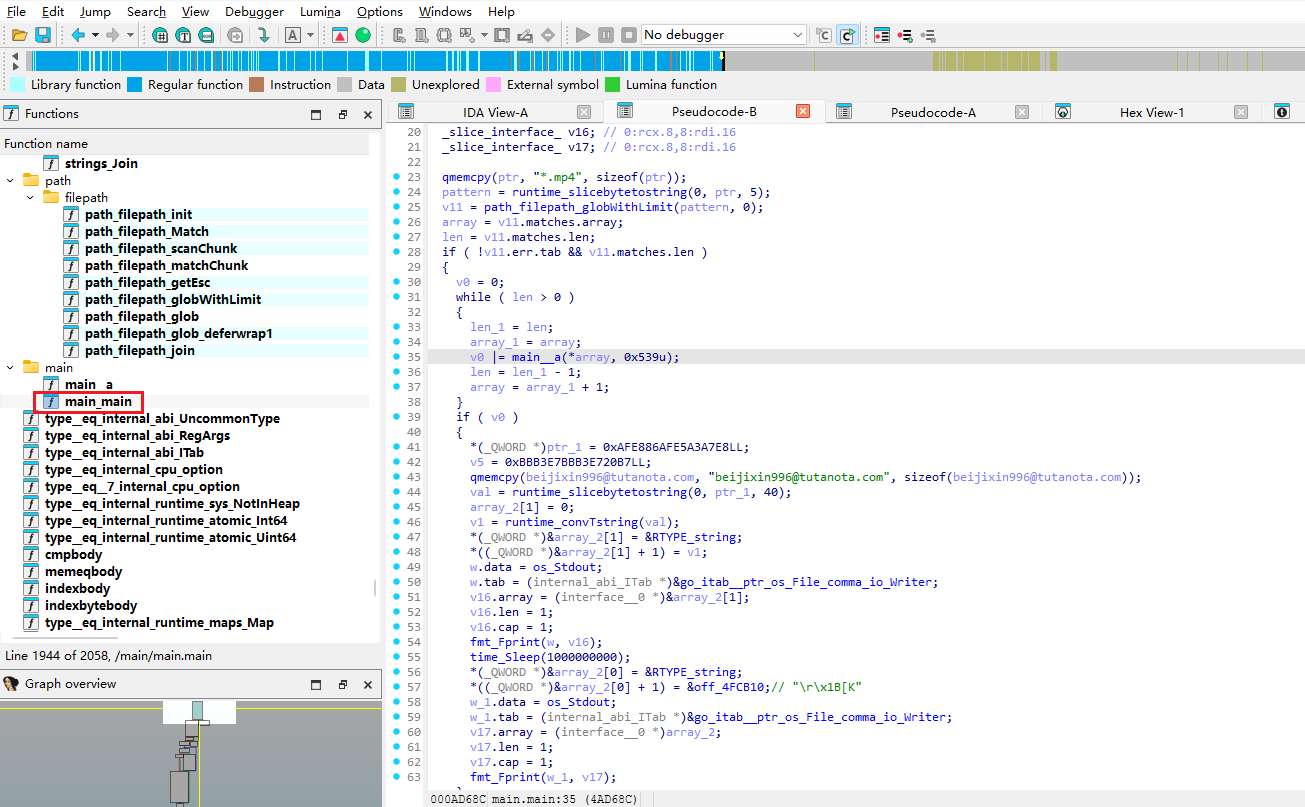
Task: Switch to the IDA View-A tab
Action: (494, 112)
